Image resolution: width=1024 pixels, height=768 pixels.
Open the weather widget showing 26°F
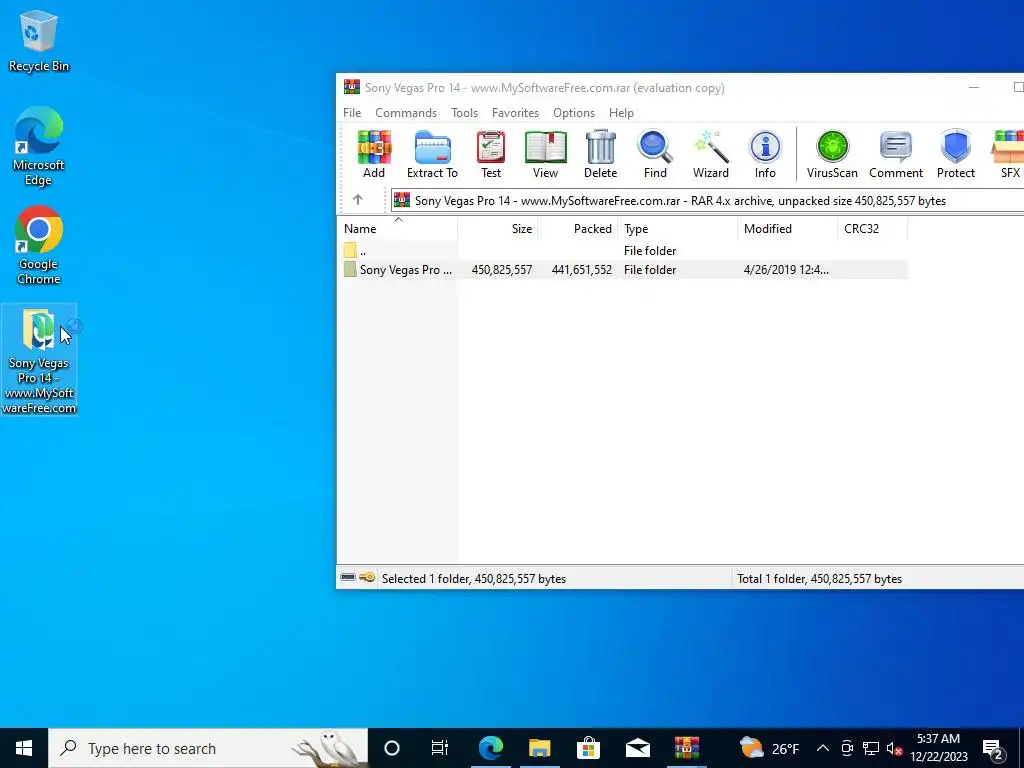click(770, 748)
